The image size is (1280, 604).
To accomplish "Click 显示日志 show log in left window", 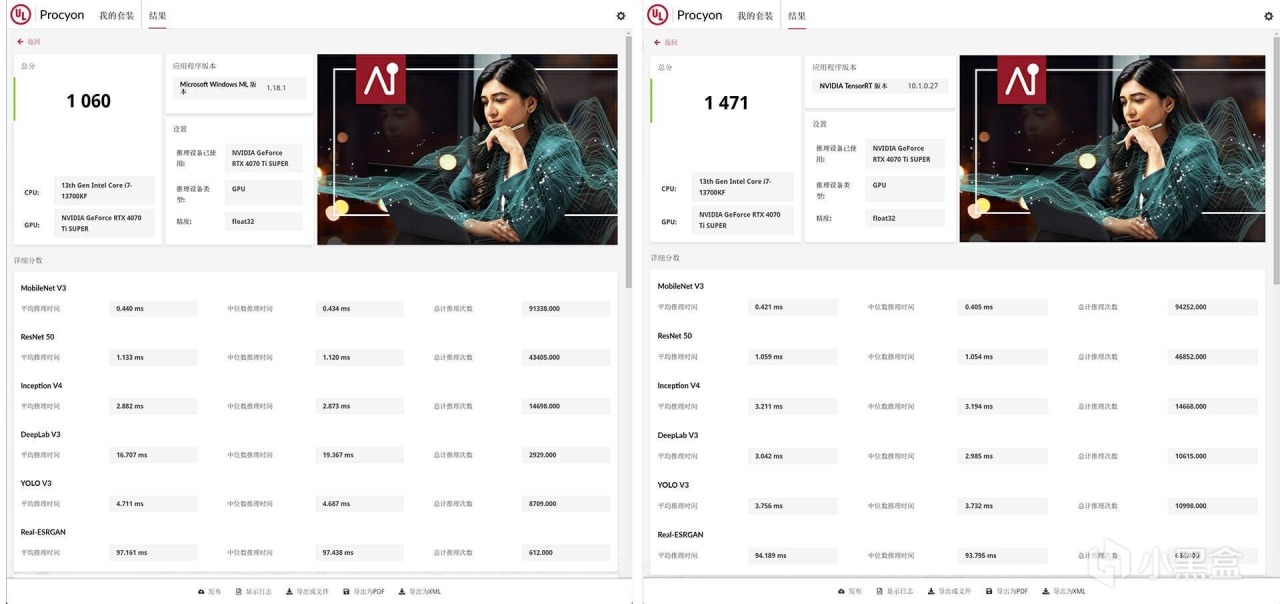I will point(254,592).
